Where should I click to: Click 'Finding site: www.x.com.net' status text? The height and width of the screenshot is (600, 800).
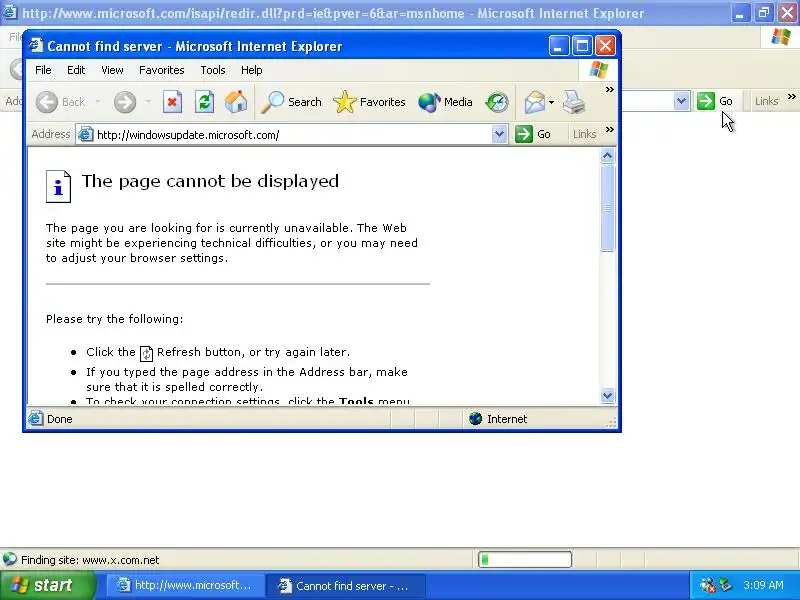coord(90,560)
